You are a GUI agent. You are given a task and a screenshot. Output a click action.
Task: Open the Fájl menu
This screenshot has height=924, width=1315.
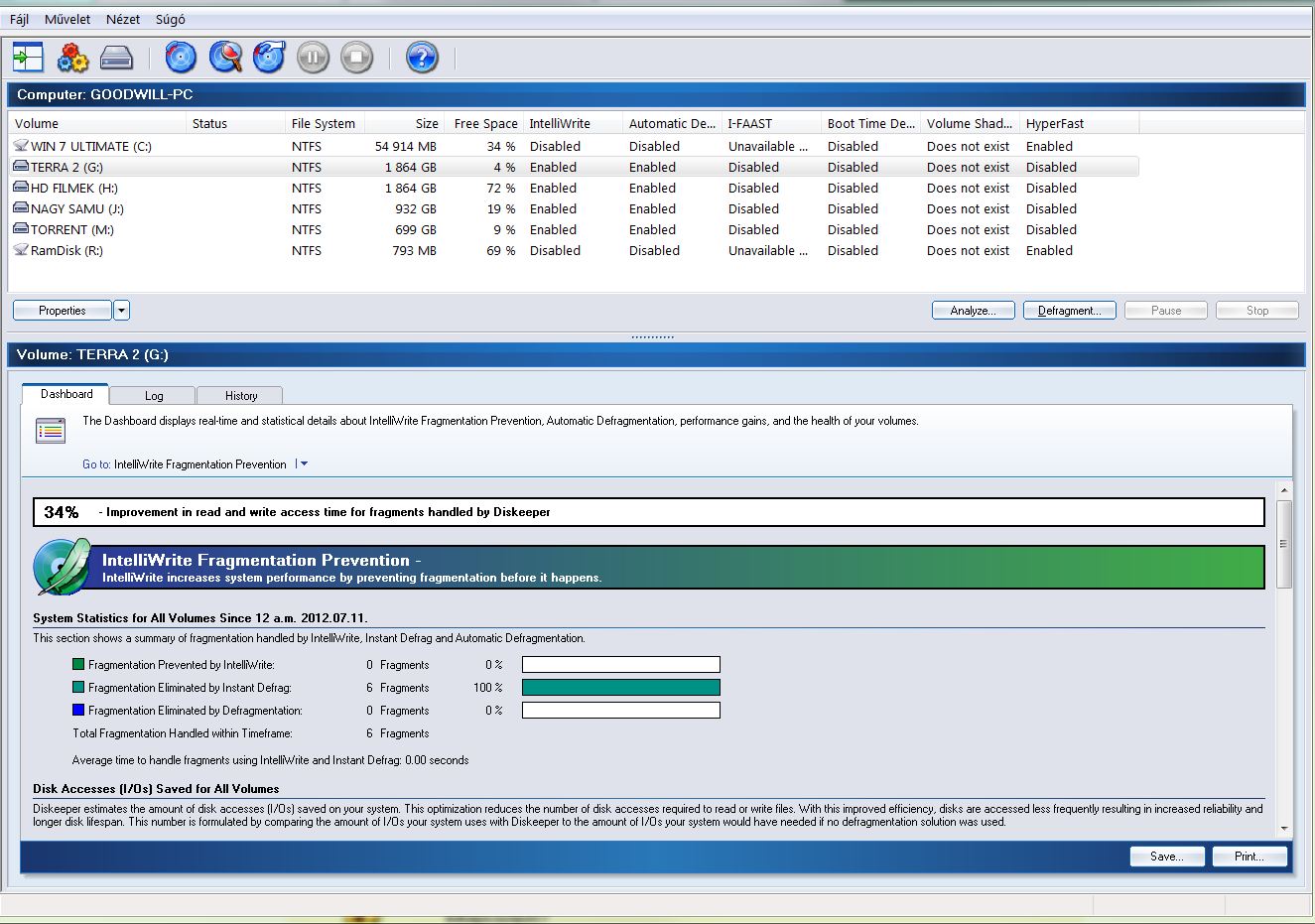[19, 19]
